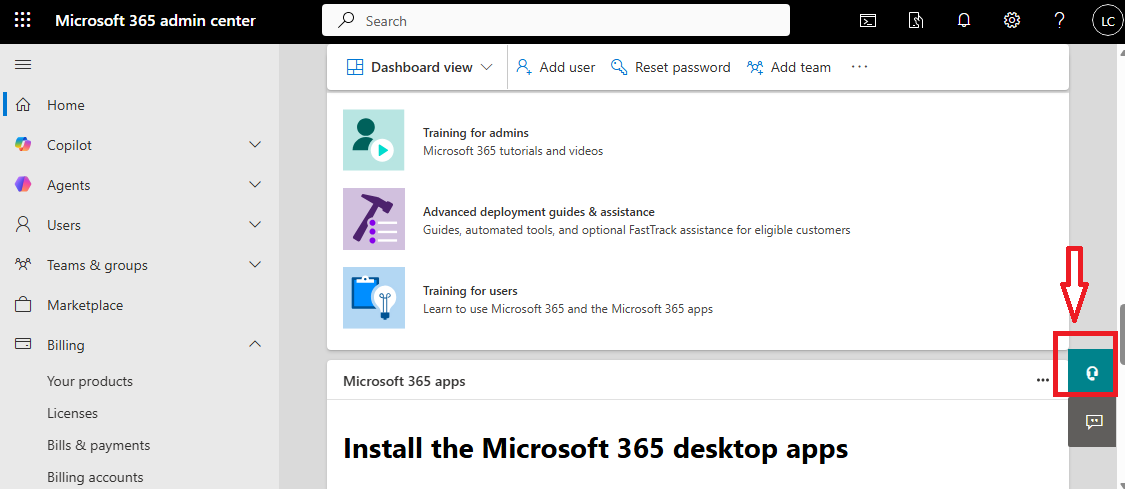1125x489 pixels.
Task: Expand the Teams & groups section
Action: click(x=255, y=265)
